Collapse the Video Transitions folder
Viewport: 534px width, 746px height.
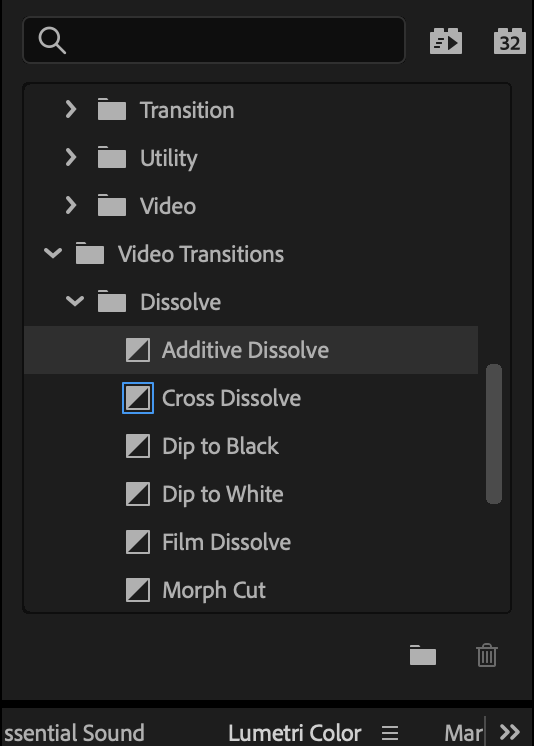(x=53, y=253)
